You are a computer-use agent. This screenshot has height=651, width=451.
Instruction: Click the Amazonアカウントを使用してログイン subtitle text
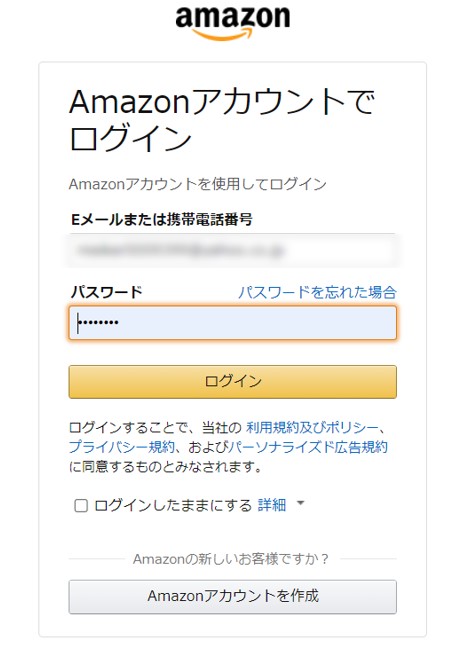click(x=198, y=184)
